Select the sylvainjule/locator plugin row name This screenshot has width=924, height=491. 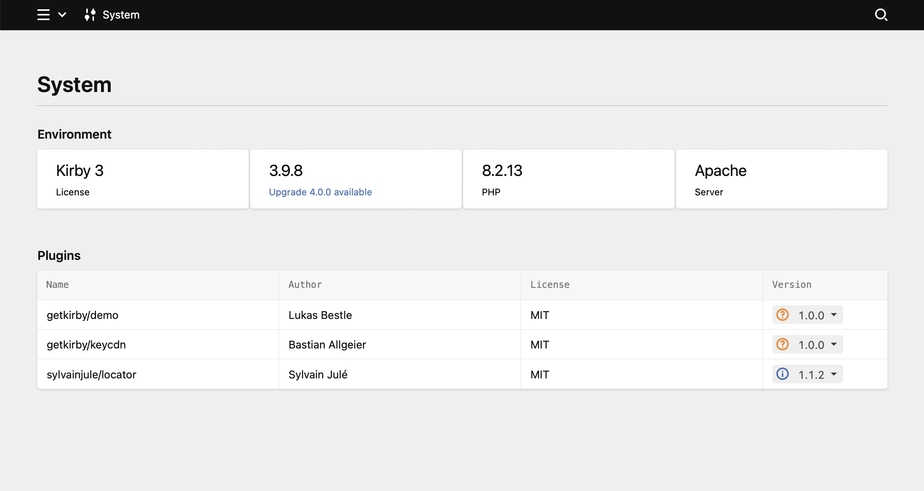click(91, 374)
